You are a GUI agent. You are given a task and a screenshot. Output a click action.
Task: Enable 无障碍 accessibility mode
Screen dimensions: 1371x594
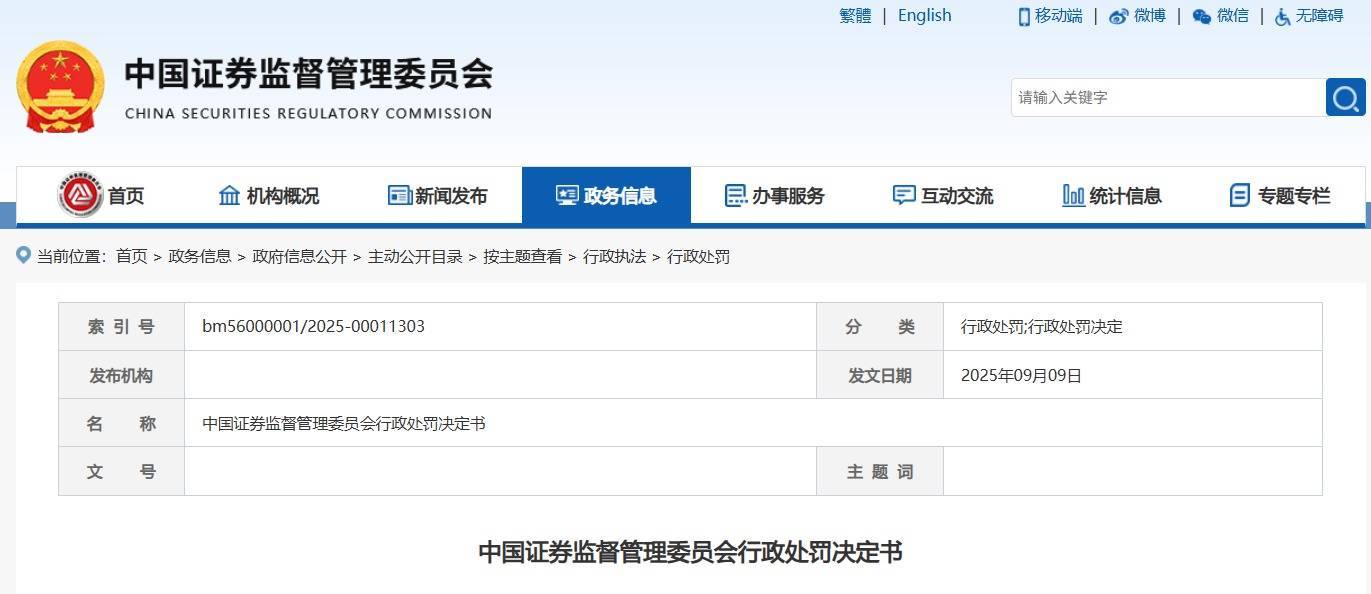point(1320,16)
